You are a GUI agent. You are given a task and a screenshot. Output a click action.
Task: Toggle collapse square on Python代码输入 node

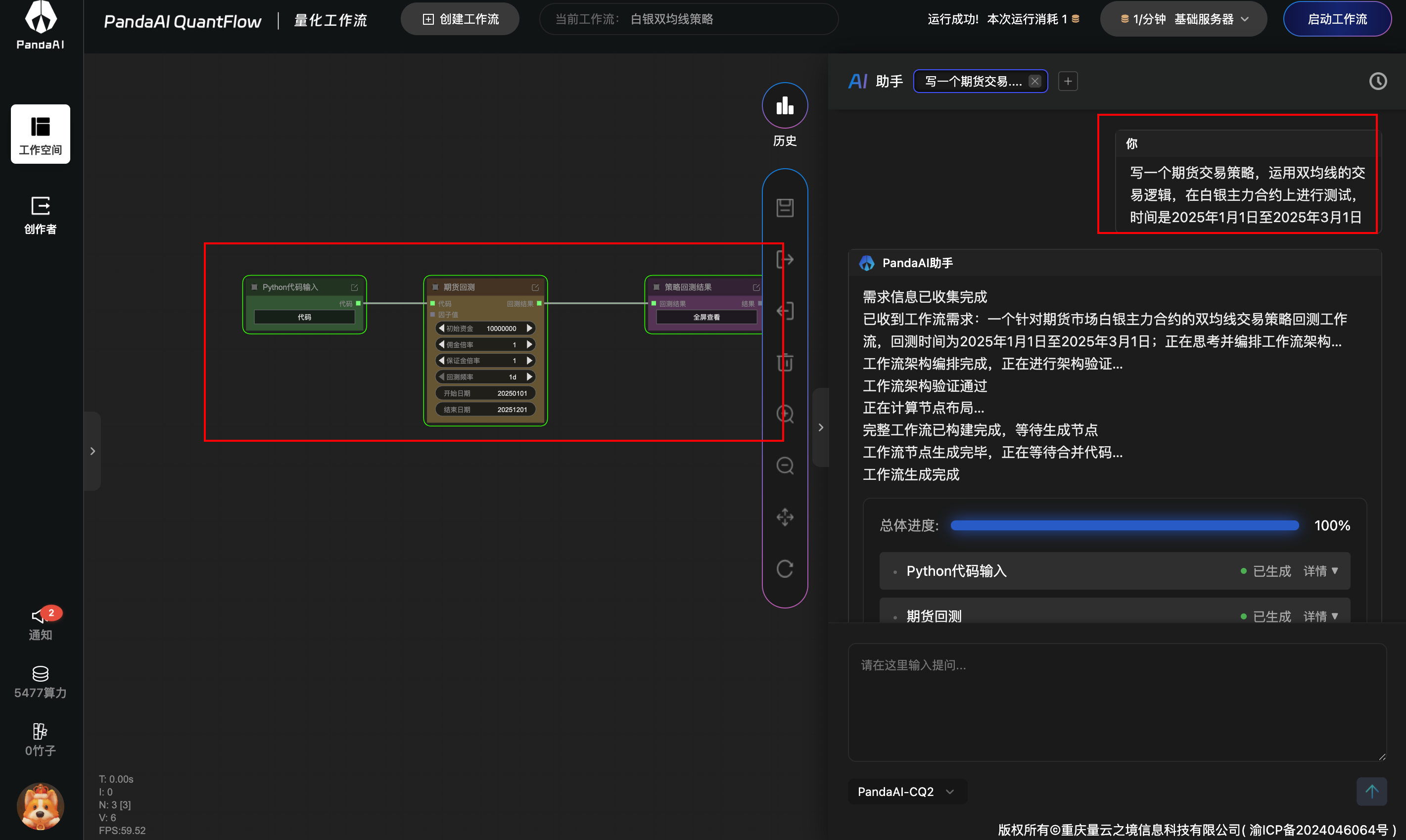coord(254,287)
